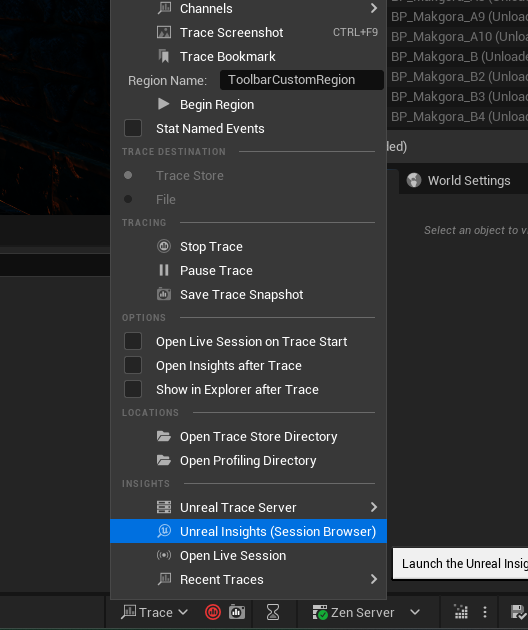This screenshot has width=528, height=630.
Task: Select BP_Makgora_A9 in the outliner
Action: click(458, 17)
